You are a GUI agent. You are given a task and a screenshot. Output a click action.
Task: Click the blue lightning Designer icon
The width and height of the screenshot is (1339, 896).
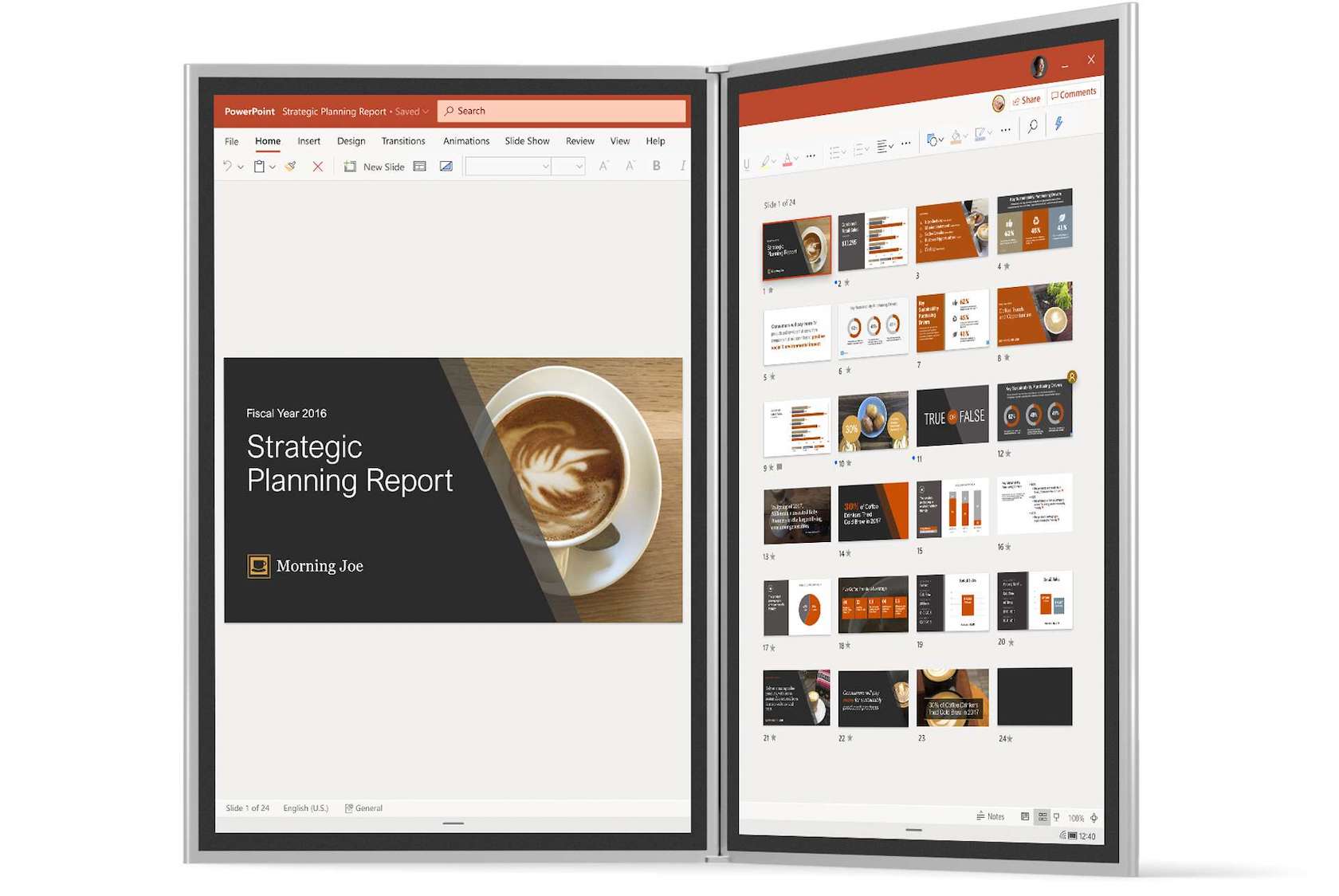point(1059,123)
